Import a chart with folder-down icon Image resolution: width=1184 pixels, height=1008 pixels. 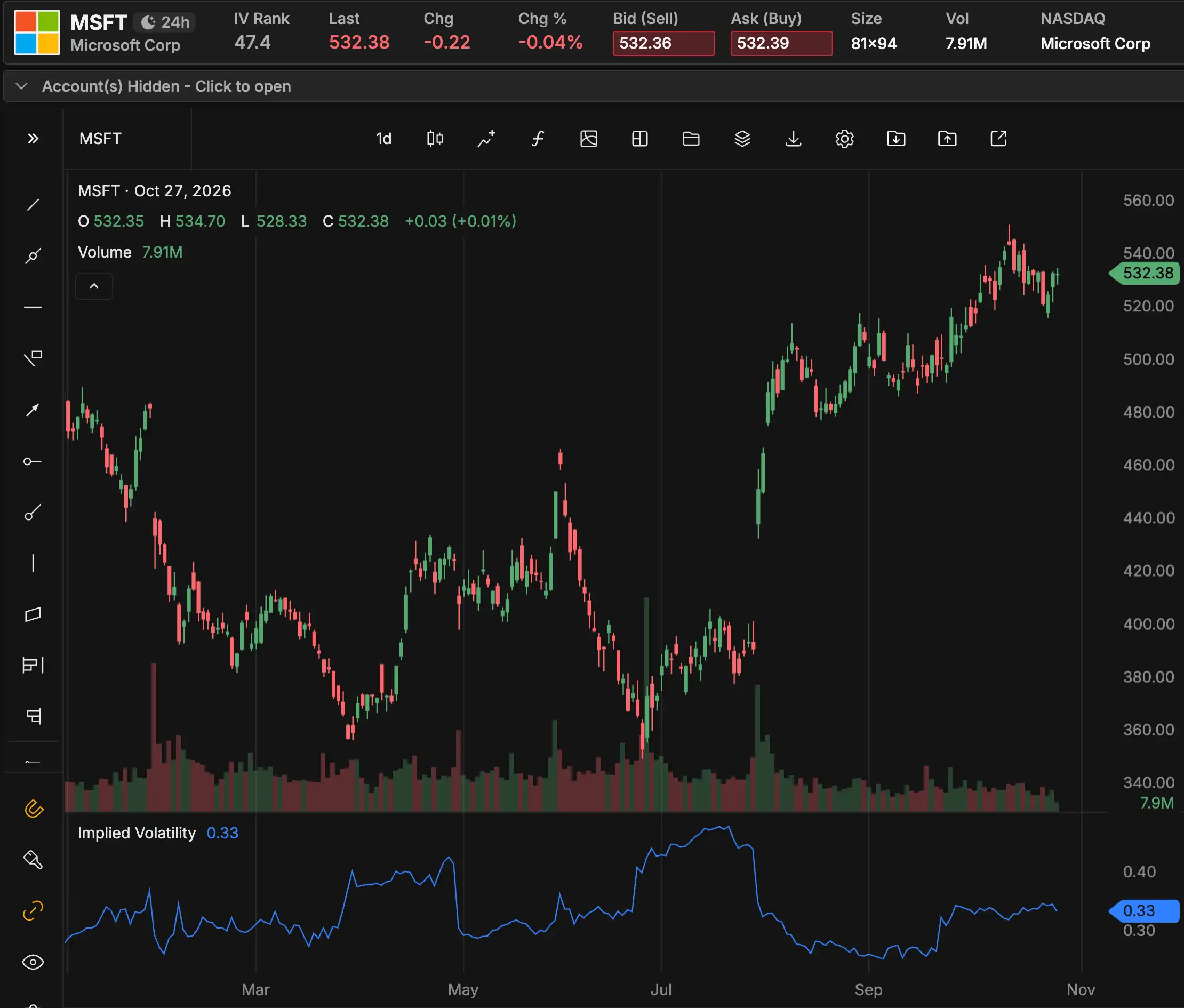[896, 139]
